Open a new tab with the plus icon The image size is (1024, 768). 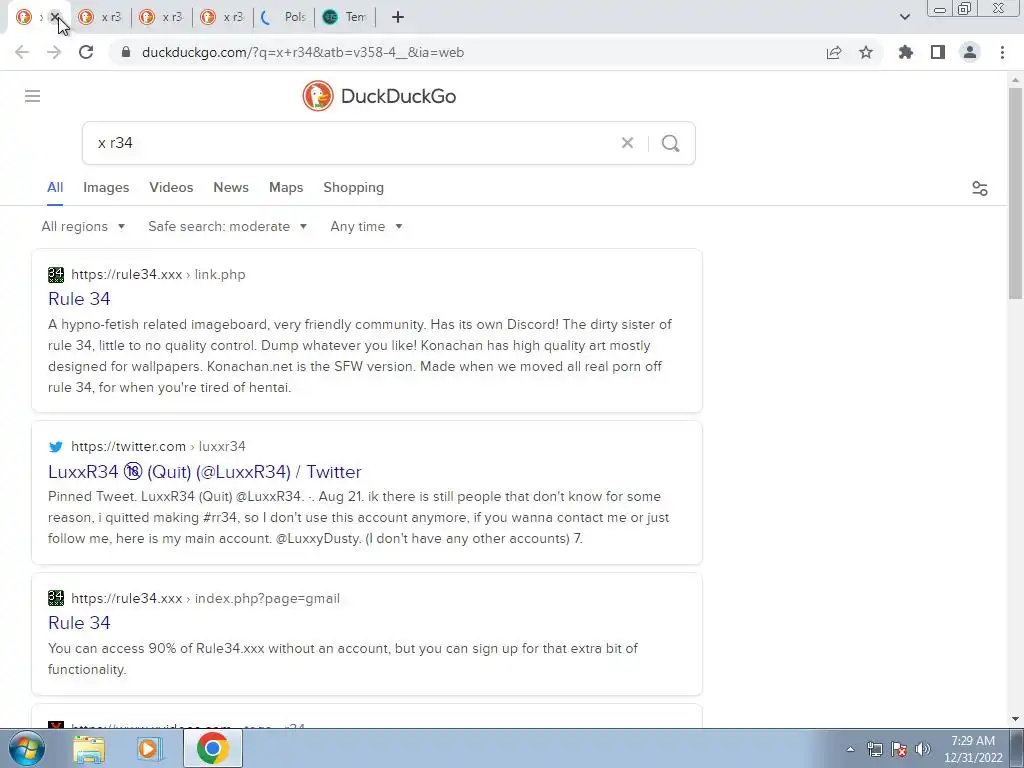(398, 17)
